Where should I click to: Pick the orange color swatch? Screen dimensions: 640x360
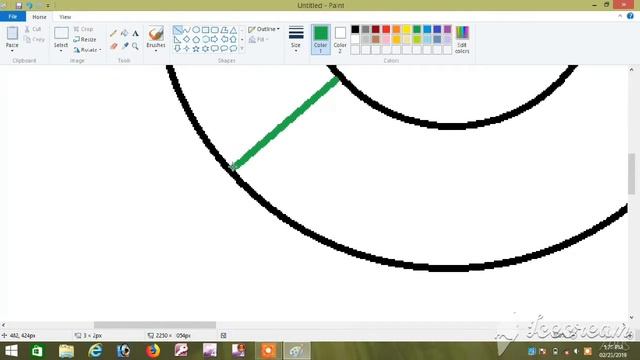(396, 29)
